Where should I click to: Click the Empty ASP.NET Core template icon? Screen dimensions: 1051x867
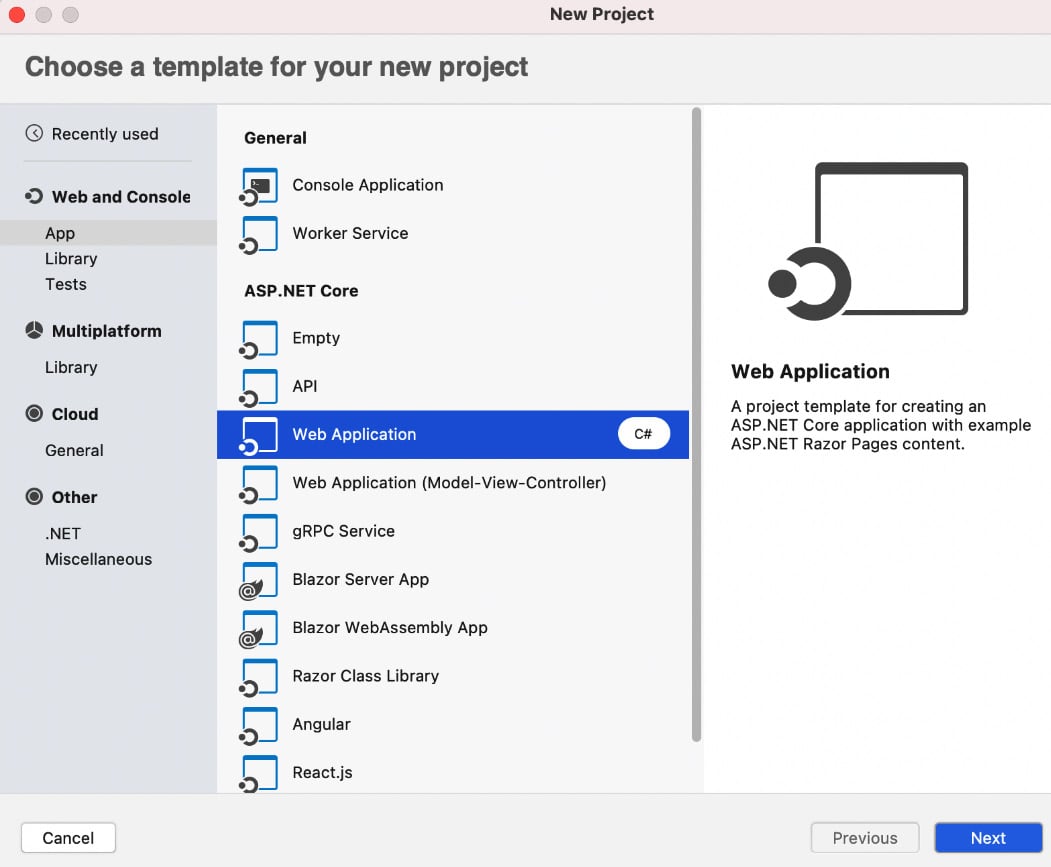[x=259, y=339]
